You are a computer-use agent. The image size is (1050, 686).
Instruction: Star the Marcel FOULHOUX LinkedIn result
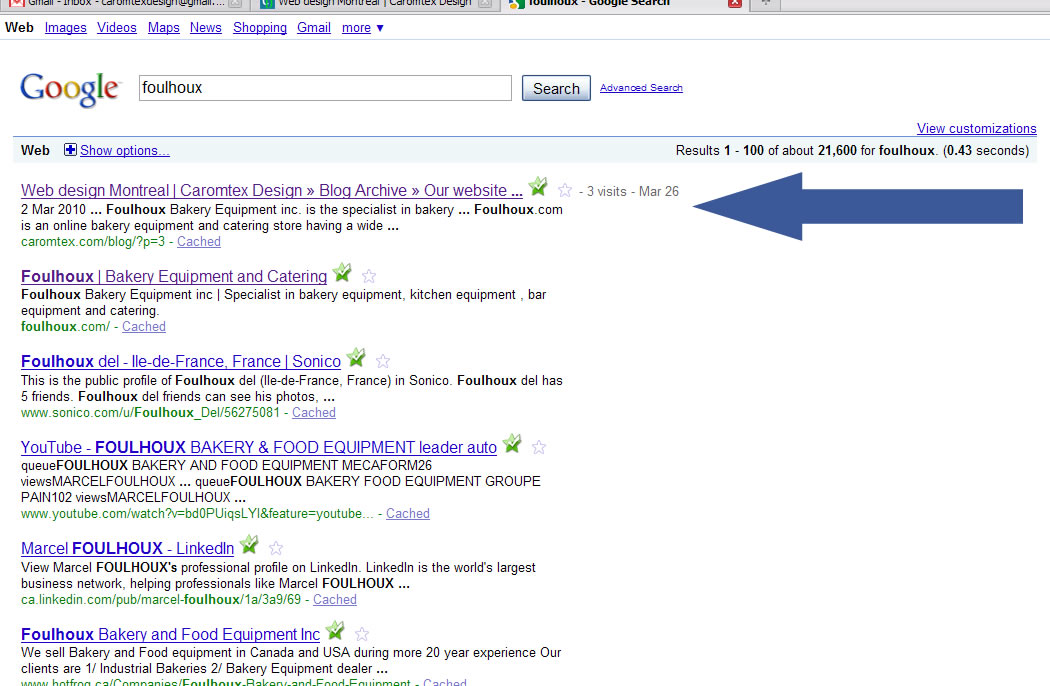point(276,549)
